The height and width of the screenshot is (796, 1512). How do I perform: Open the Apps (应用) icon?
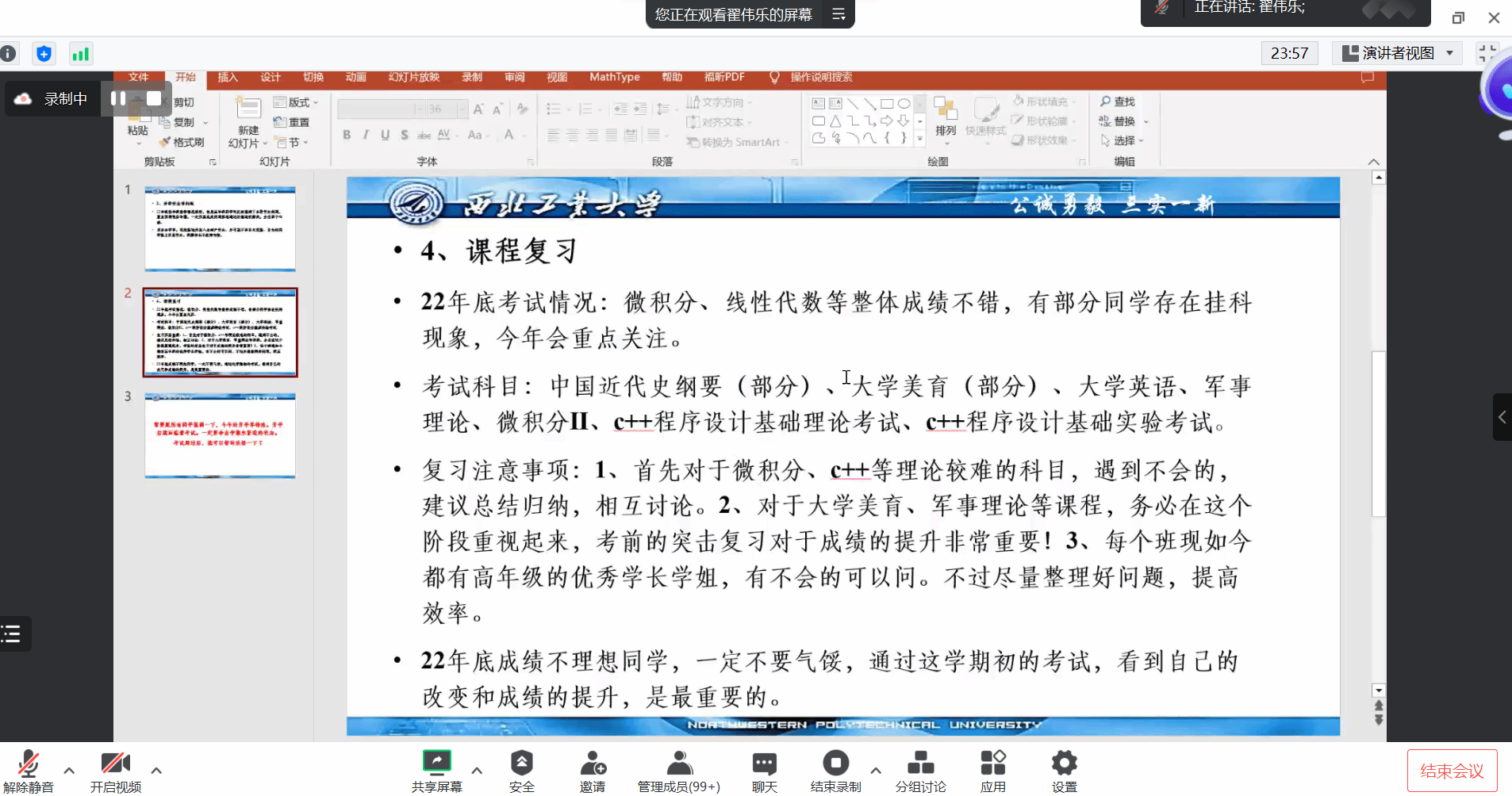992,764
